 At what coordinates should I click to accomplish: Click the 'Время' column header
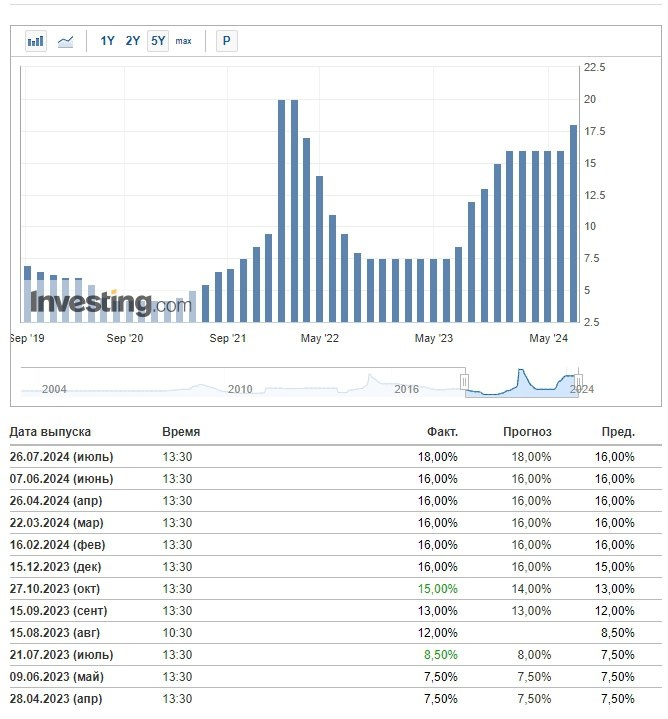(181, 432)
